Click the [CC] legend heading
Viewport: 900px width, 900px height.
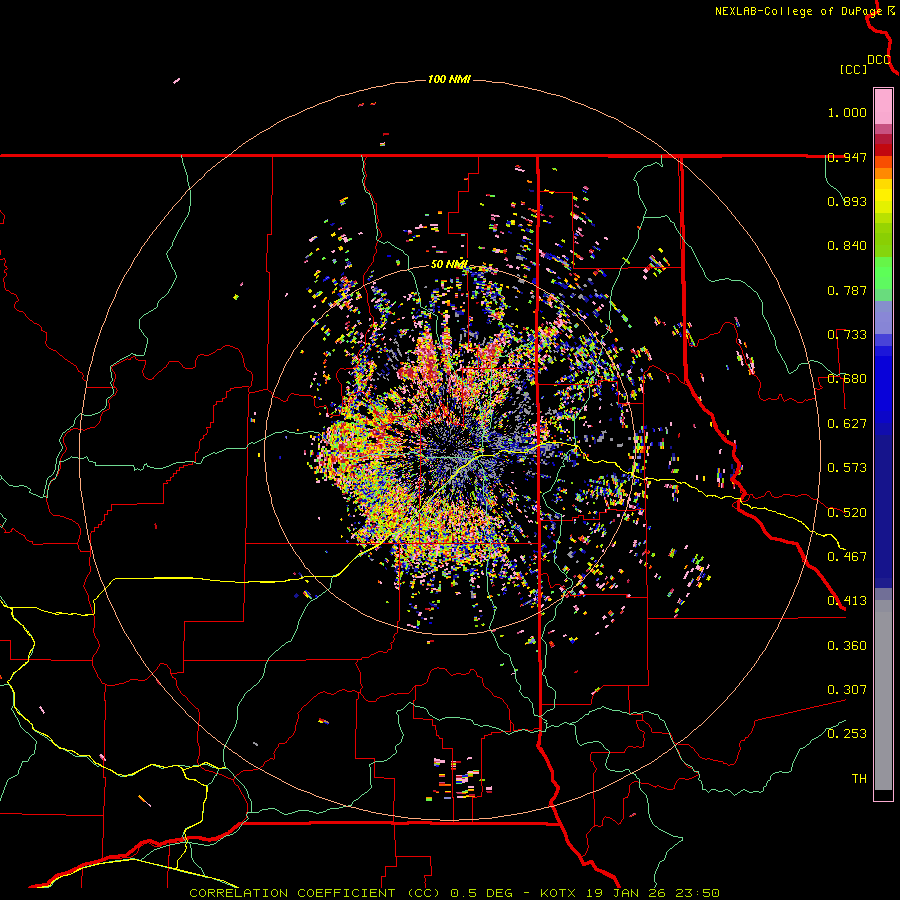click(853, 69)
